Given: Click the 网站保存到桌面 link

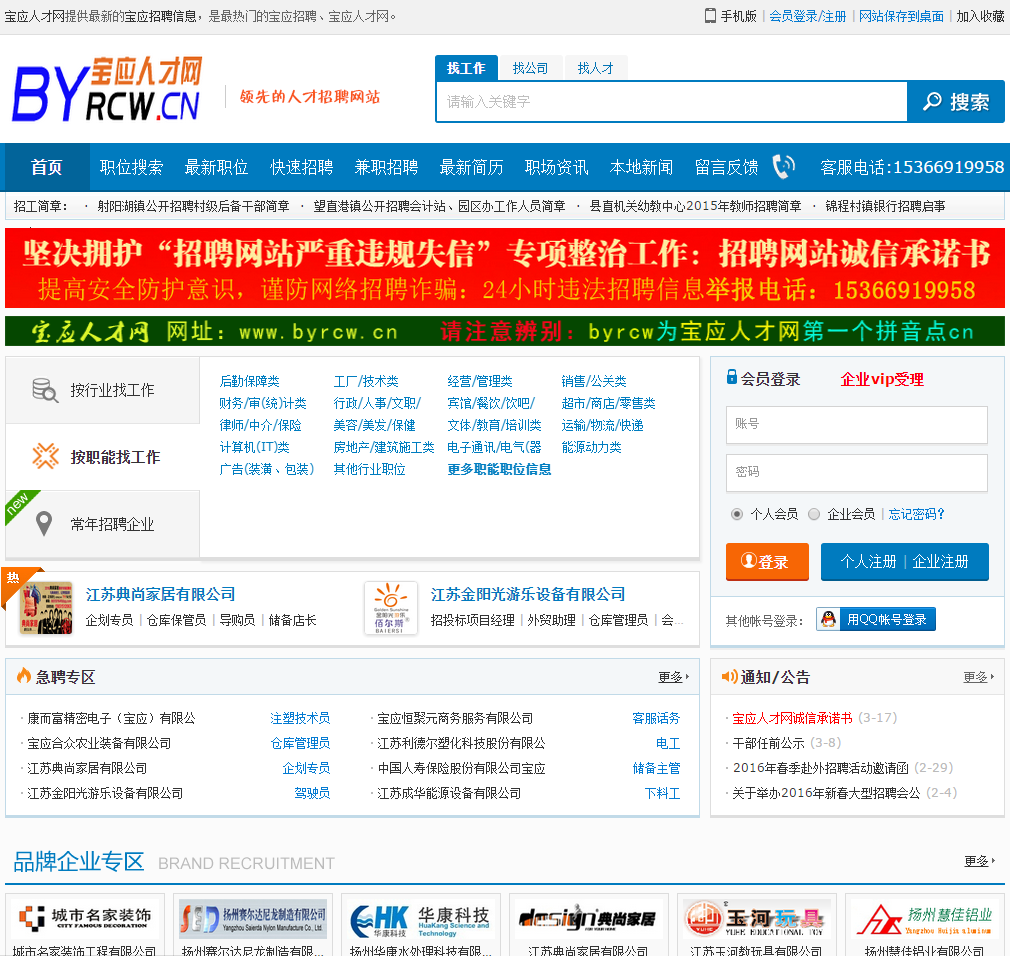Looking at the screenshot, I should [901, 16].
